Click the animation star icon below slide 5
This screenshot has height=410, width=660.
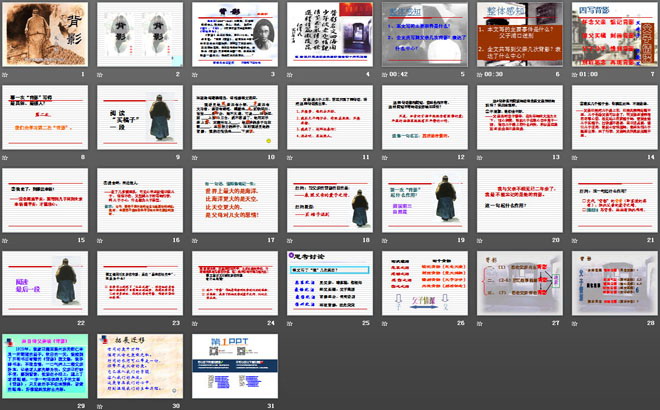tap(384, 74)
